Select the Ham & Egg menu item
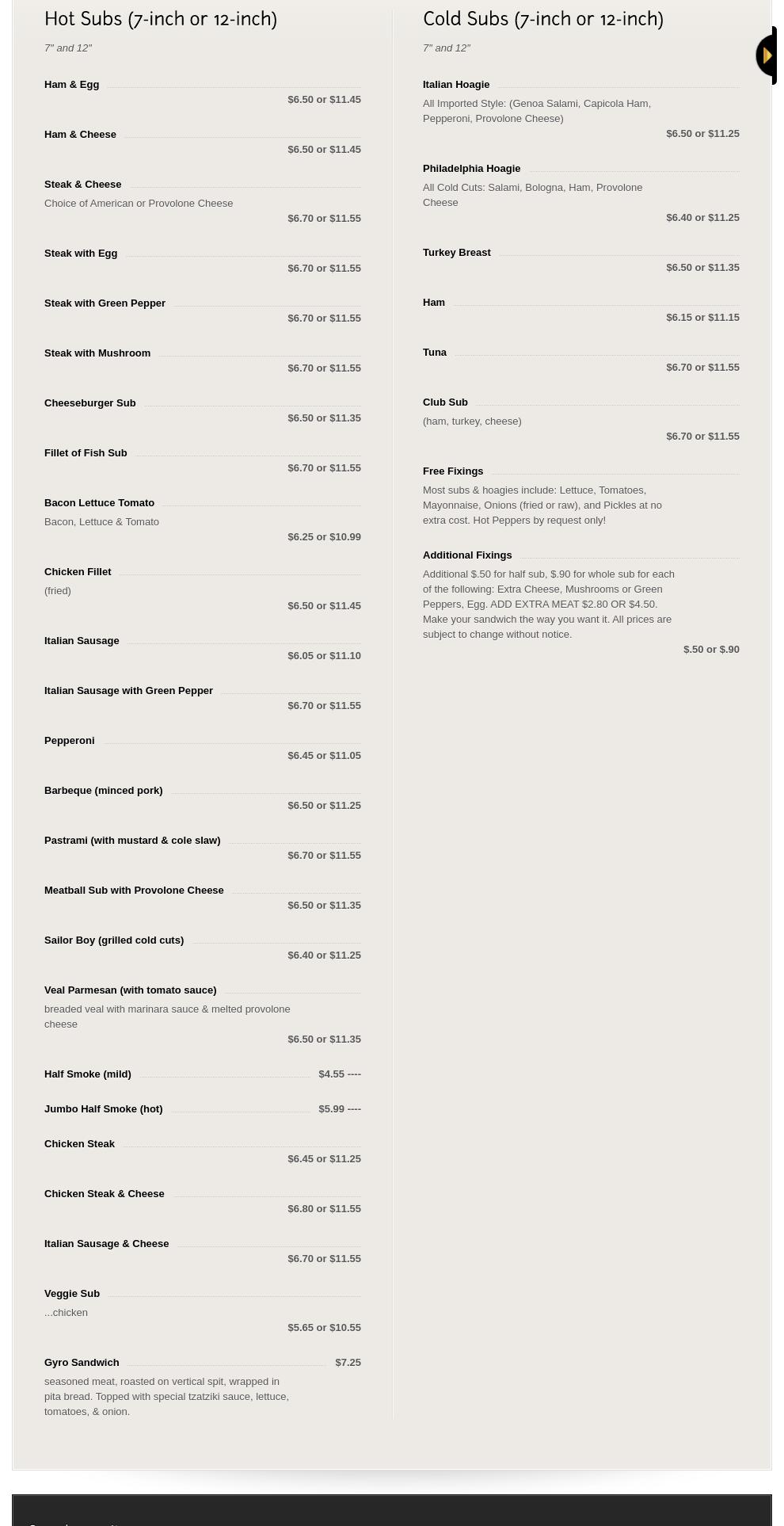This screenshot has width=784, height=1526. pyautogui.click(x=72, y=85)
